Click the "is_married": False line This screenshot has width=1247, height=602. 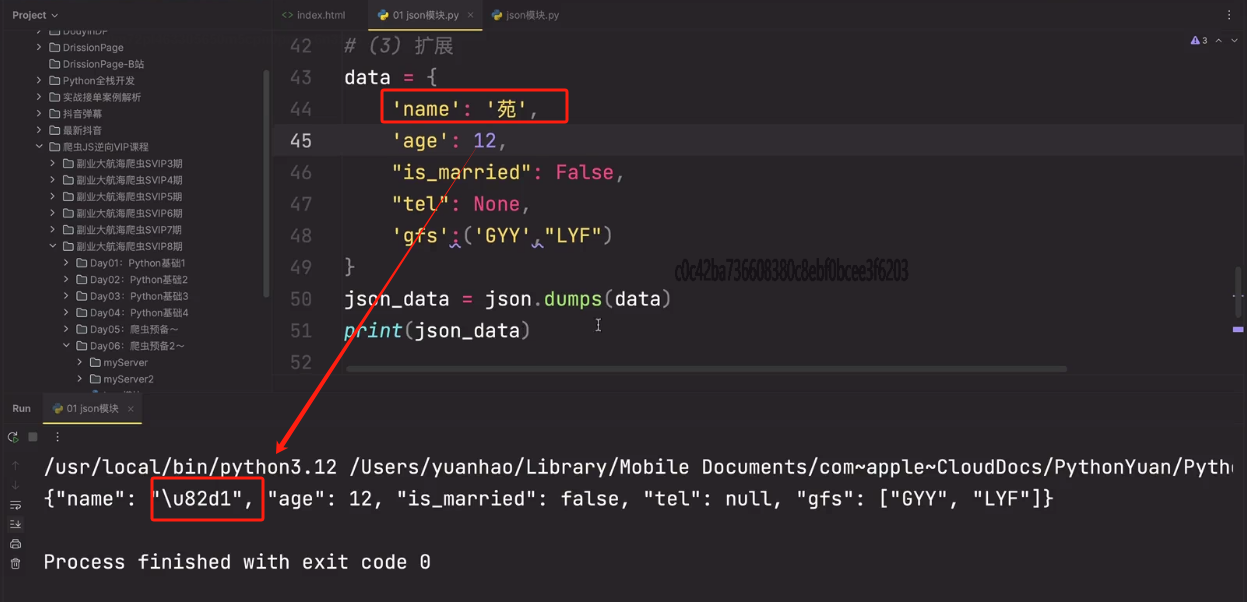click(508, 172)
